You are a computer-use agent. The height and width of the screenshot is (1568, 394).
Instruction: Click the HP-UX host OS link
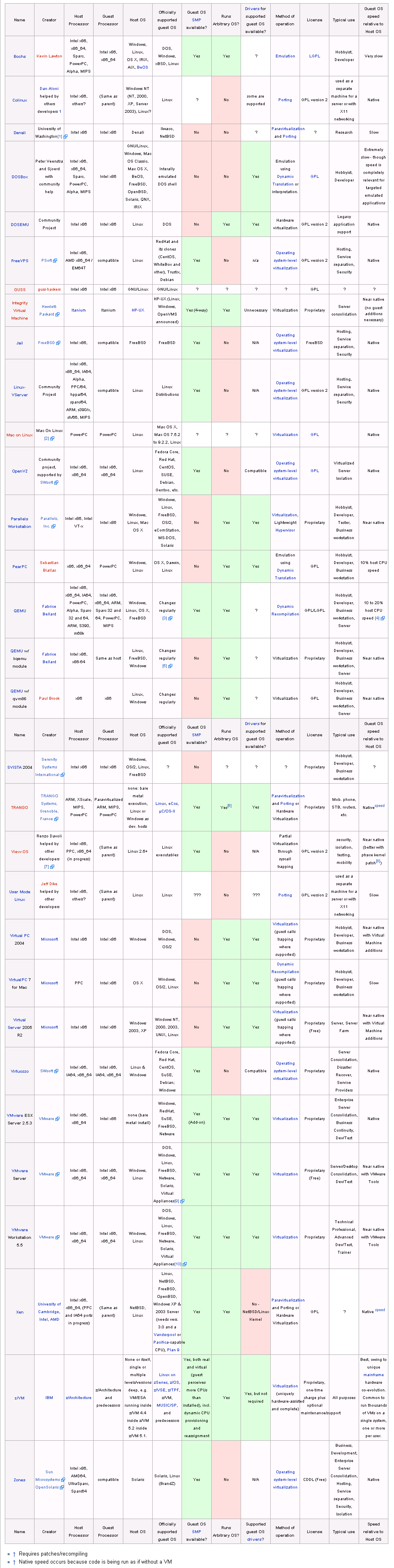coord(138,310)
